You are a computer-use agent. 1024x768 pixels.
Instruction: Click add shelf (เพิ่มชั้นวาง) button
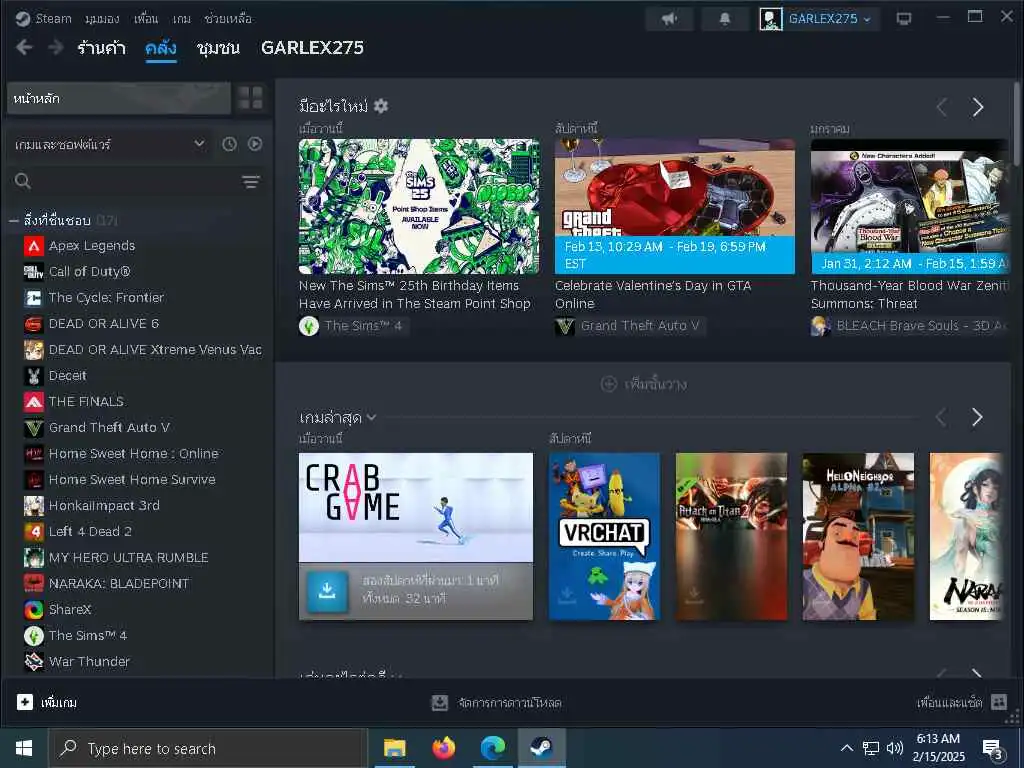643,384
